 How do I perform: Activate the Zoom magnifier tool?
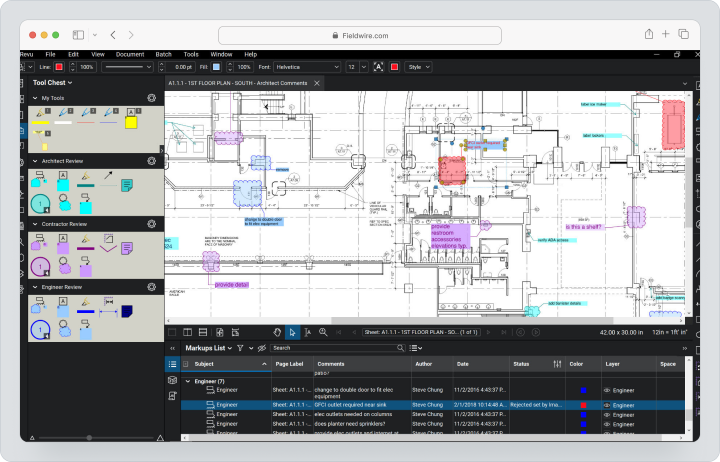click(x=323, y=332)
